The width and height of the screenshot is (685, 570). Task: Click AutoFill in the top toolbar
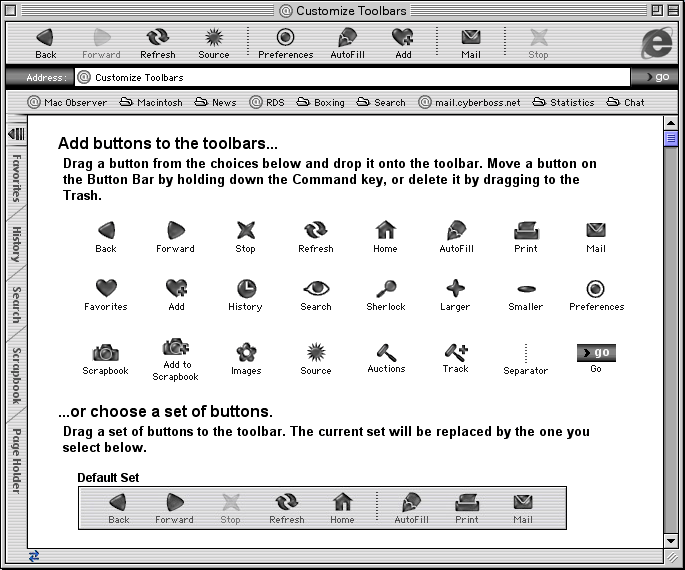(348, 43)
